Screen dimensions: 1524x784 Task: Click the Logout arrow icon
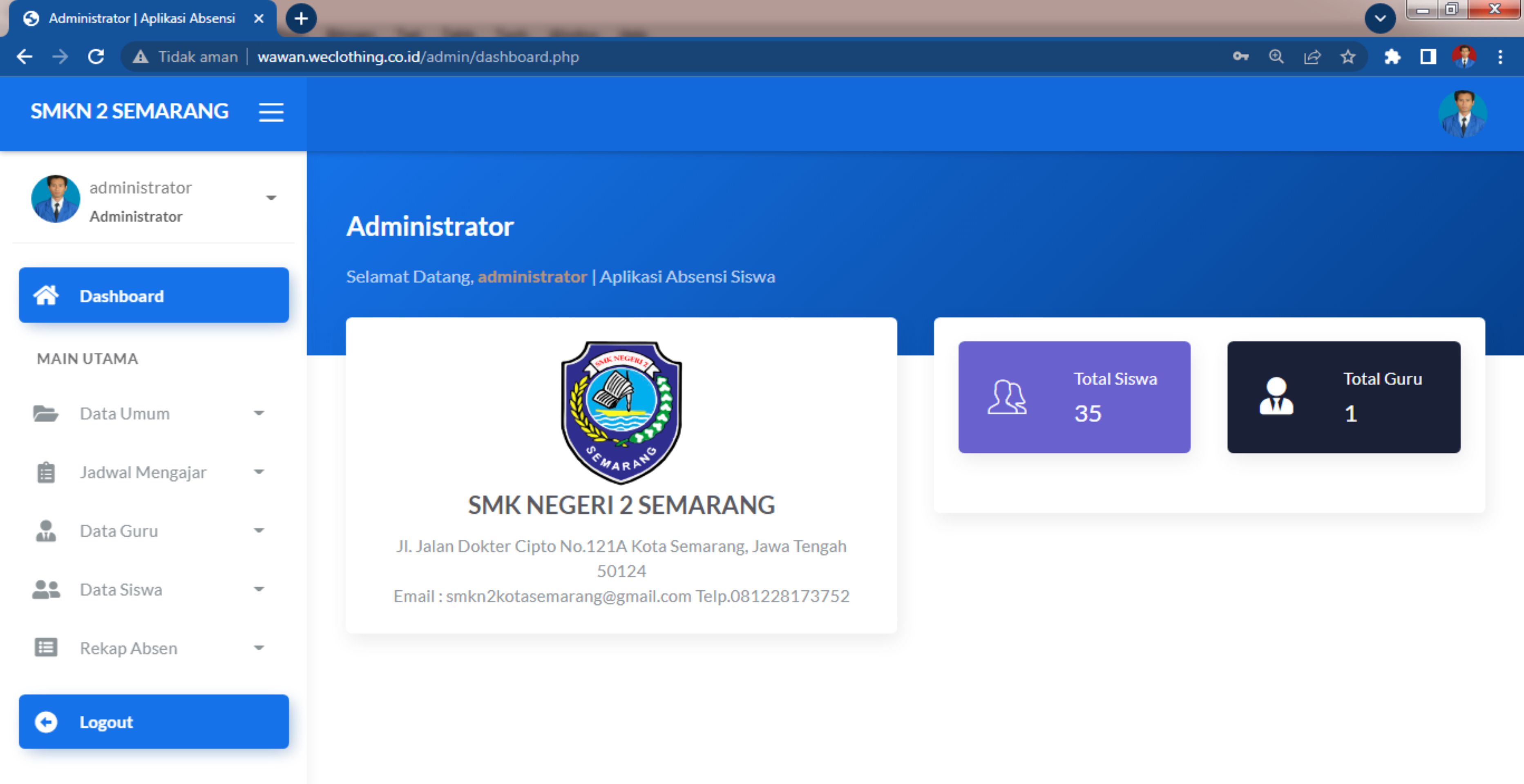[45, 722]
